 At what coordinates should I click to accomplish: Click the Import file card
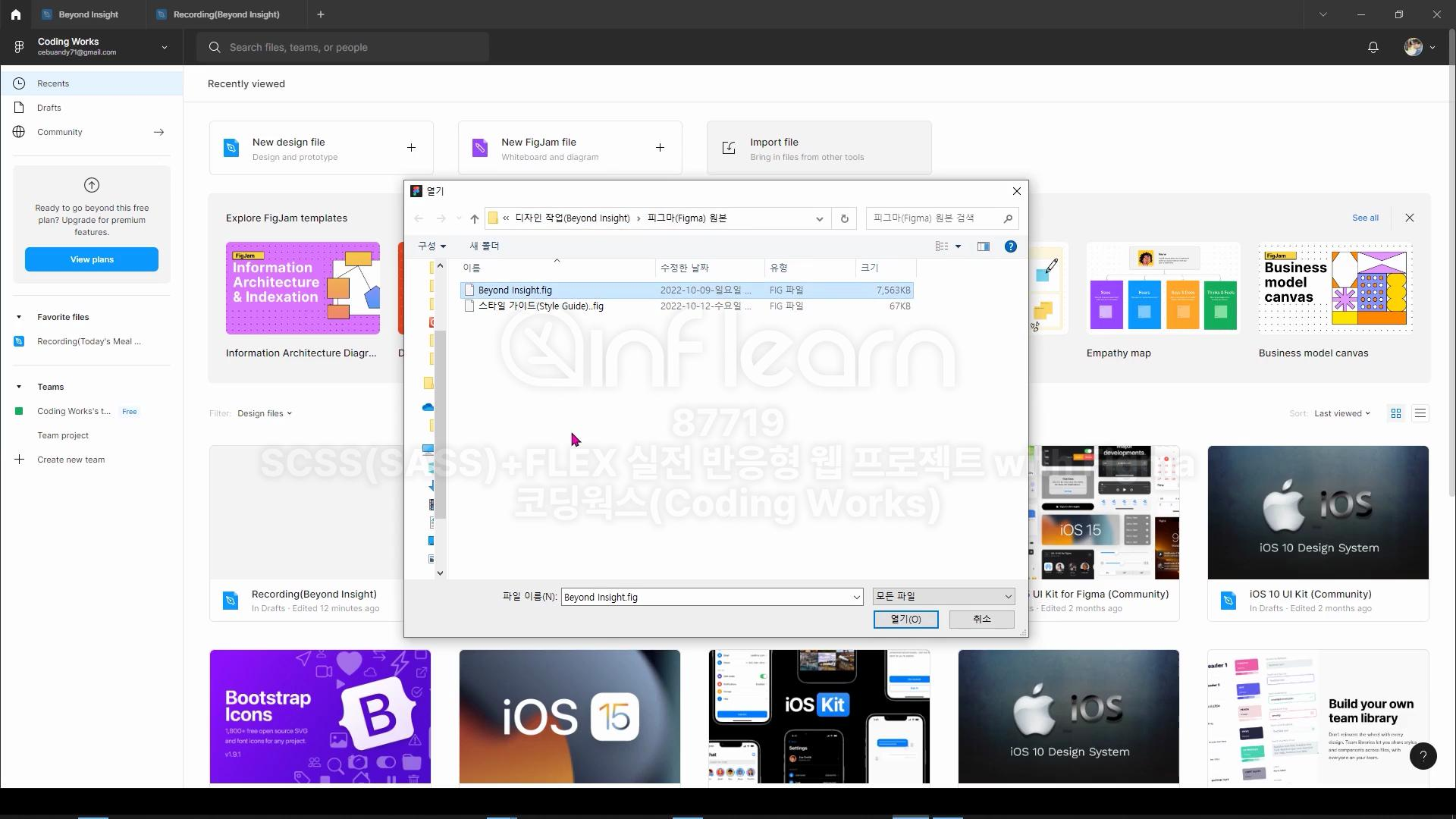pyautogui.click(x=819, y=148)
